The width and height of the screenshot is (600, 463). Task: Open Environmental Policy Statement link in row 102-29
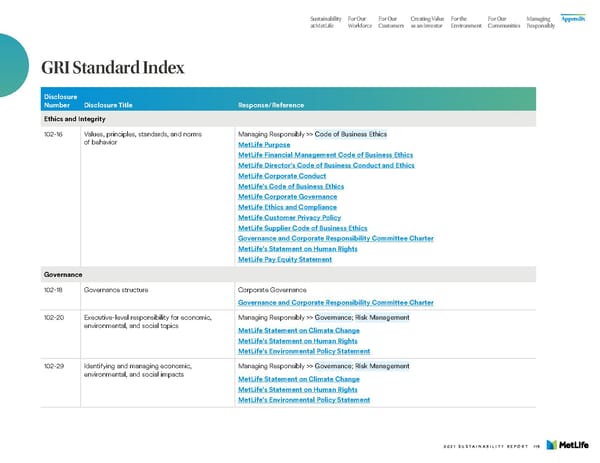coord(303,400)
